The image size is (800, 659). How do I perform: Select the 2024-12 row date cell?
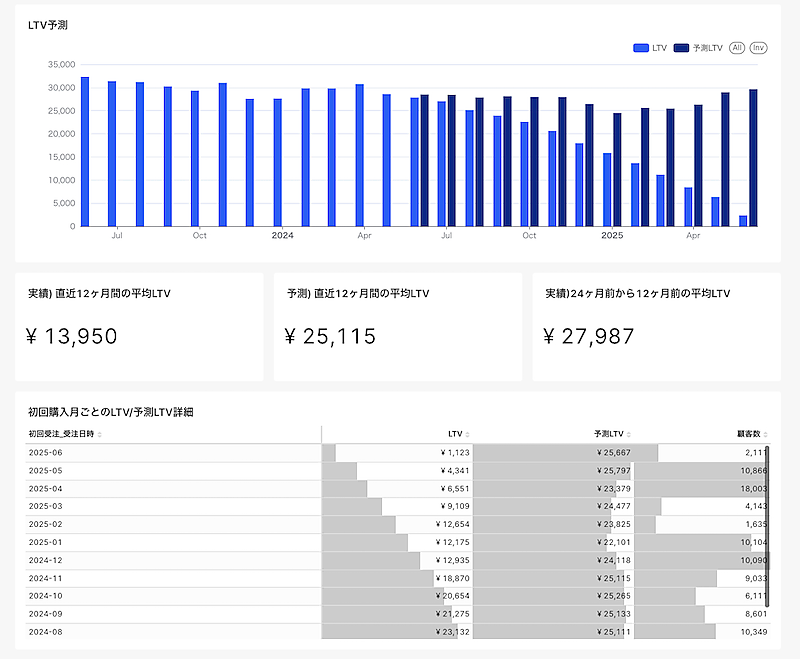46,560
